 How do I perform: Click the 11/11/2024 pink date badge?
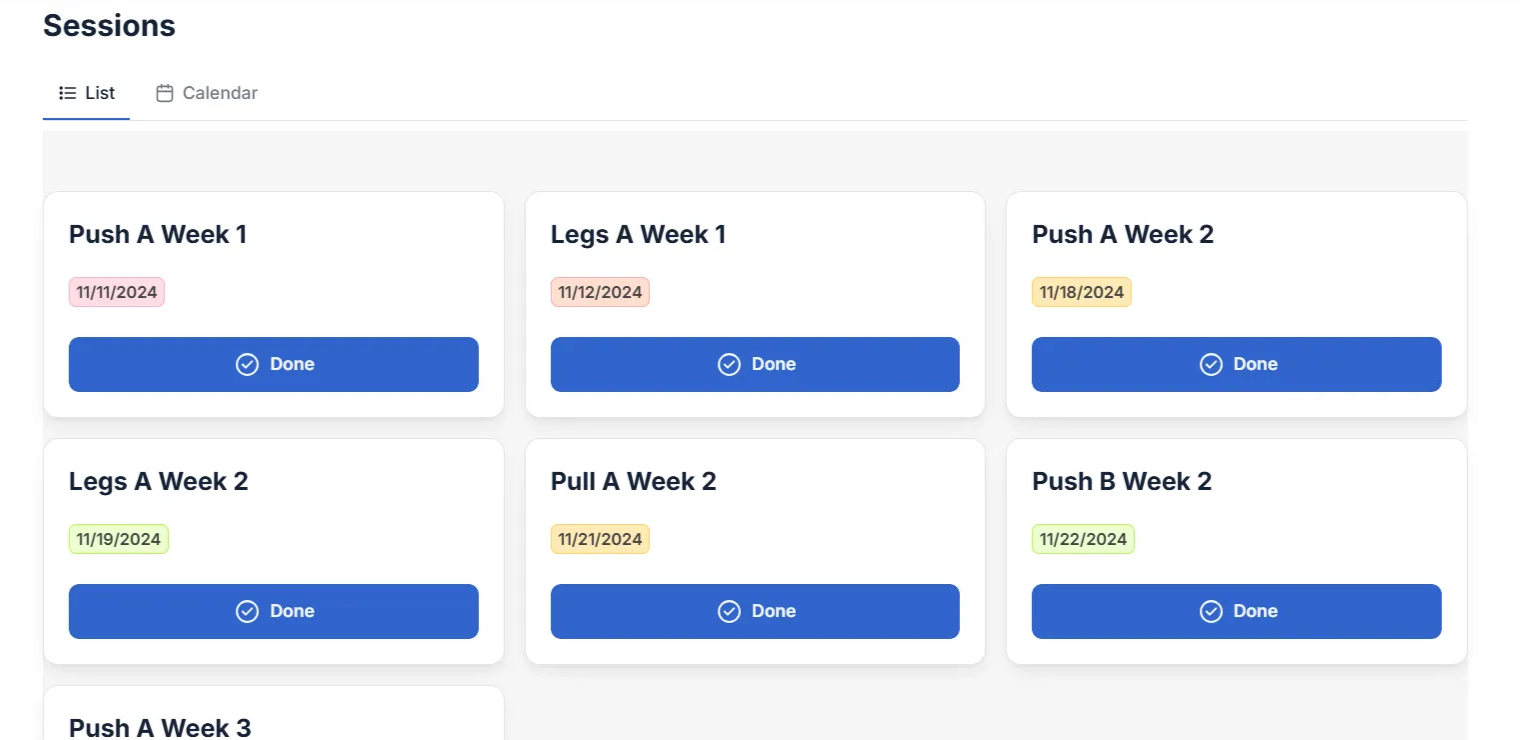117,292
